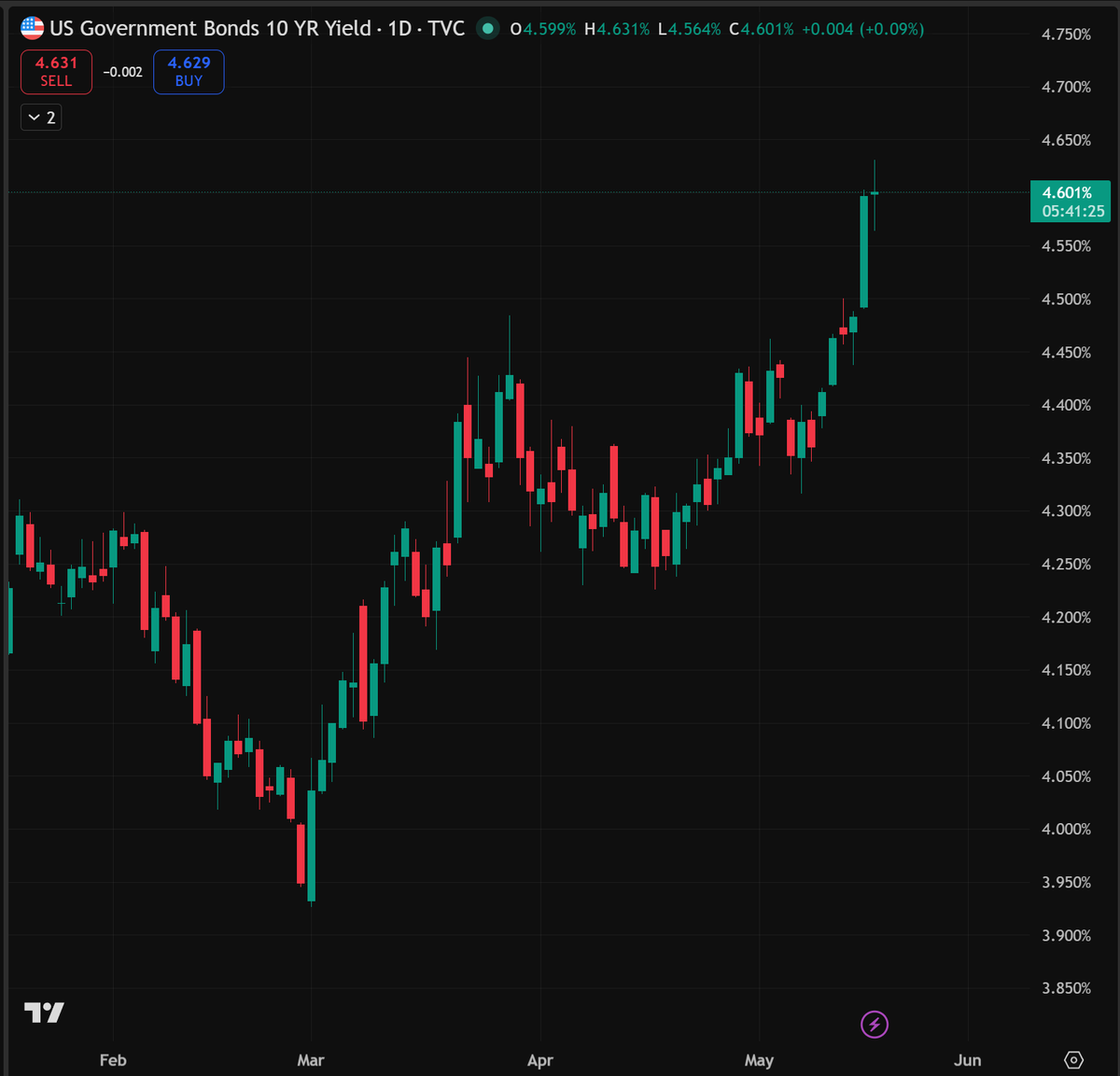Click the Jun label on time axis
The height and width of the screenshot is (1076, 1120).
click(968, 1060)
